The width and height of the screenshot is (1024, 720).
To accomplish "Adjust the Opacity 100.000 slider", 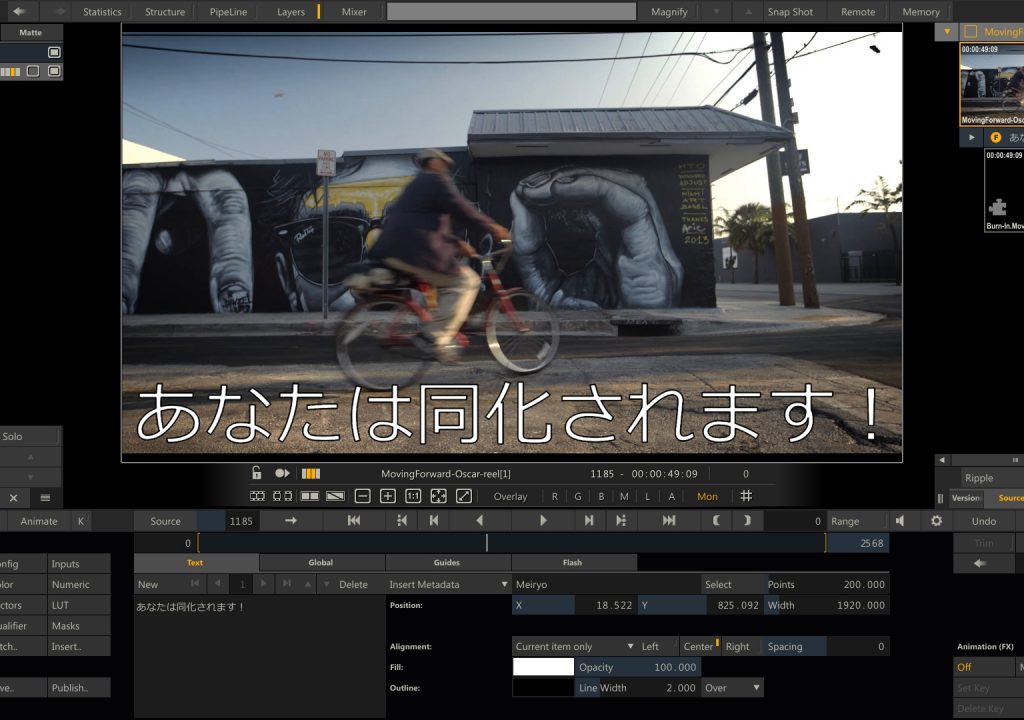I will coord(638,666).
